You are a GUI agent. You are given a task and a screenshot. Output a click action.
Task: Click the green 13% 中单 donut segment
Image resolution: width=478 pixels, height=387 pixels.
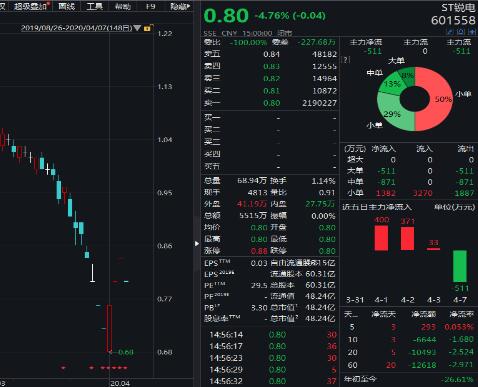pos(392,84)
